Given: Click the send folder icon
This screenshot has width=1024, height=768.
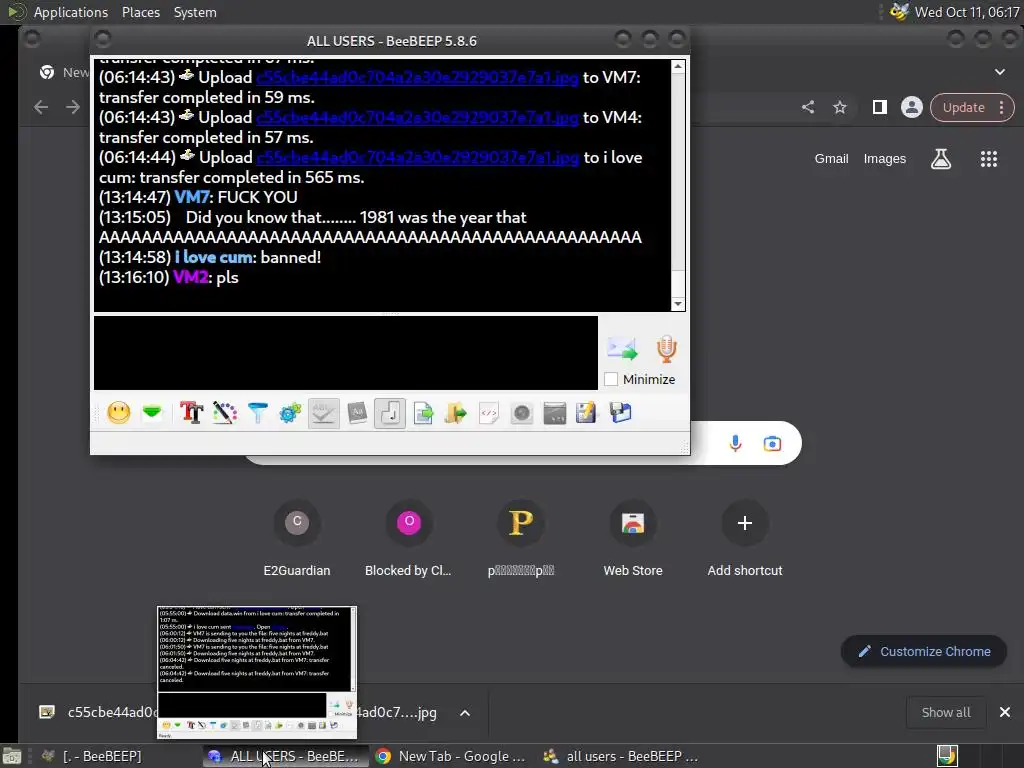Looking at the screenshot, I should coord(456,413).
